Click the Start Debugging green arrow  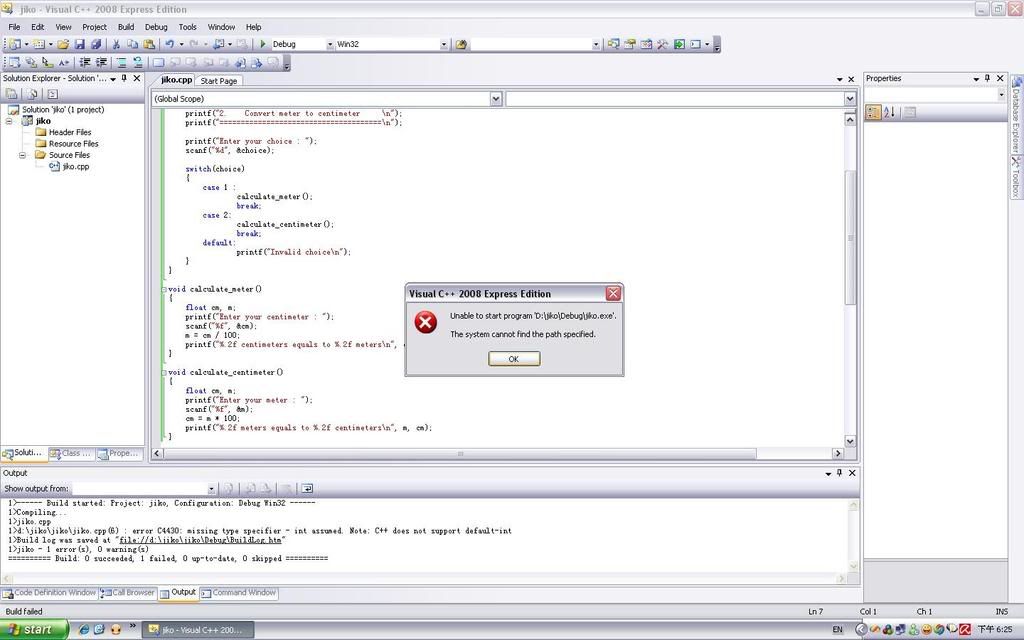click(x=263, y=44)
